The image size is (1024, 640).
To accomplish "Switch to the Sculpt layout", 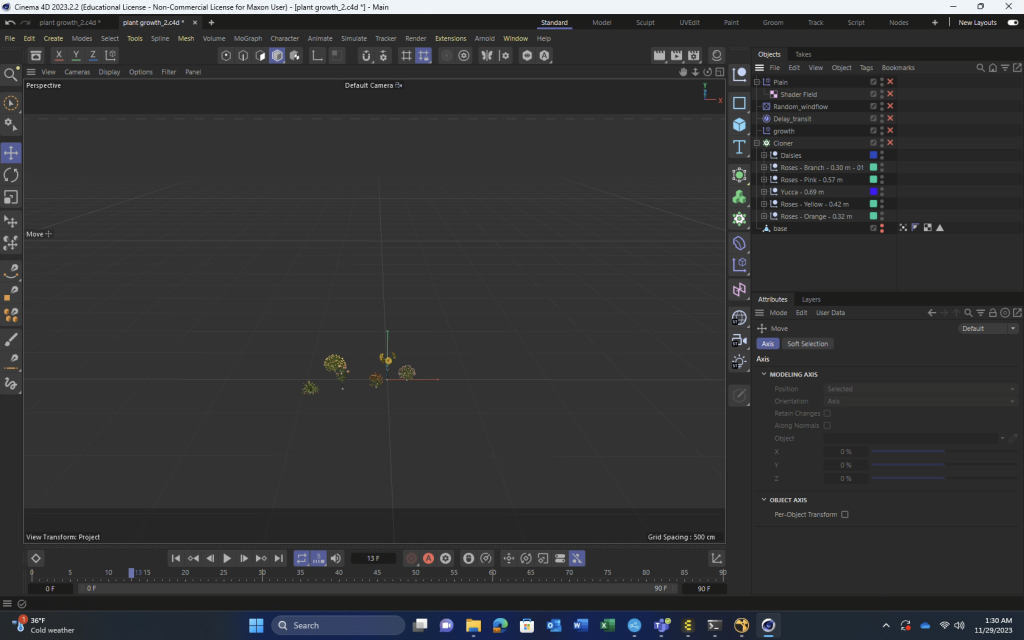I will 645,22.
